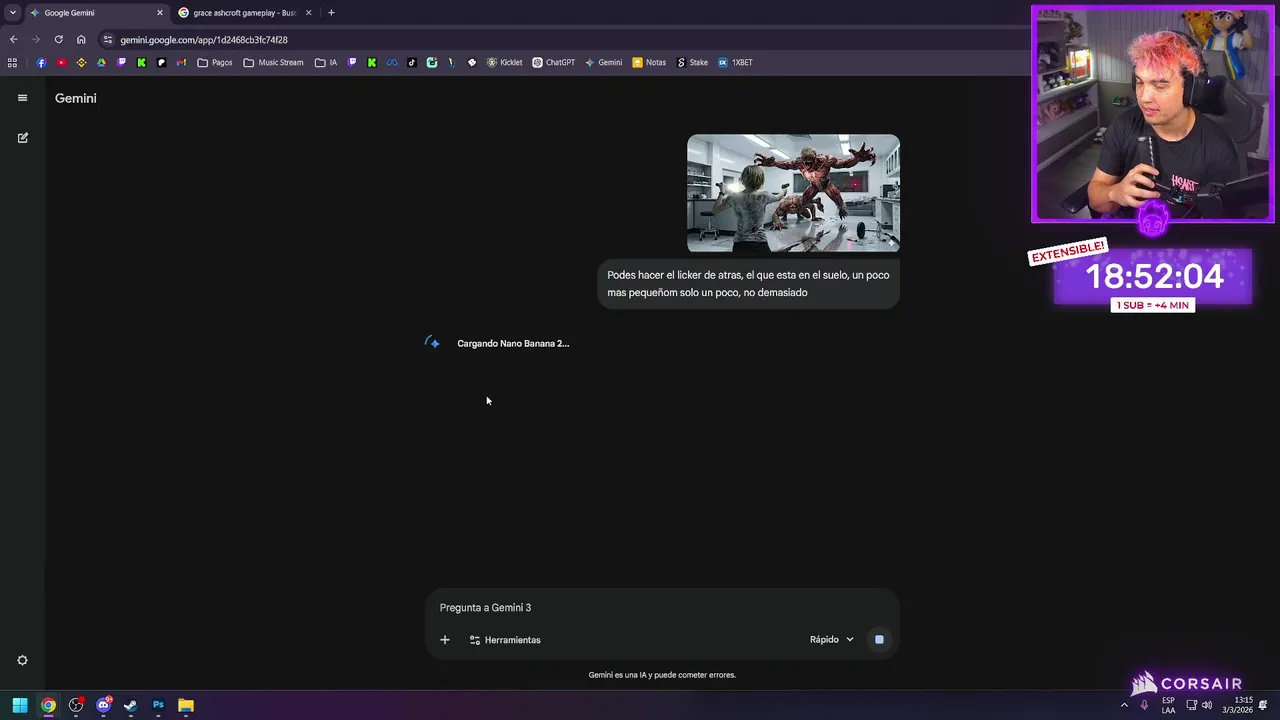Open the Meta AI bookmark

(392, 62)
